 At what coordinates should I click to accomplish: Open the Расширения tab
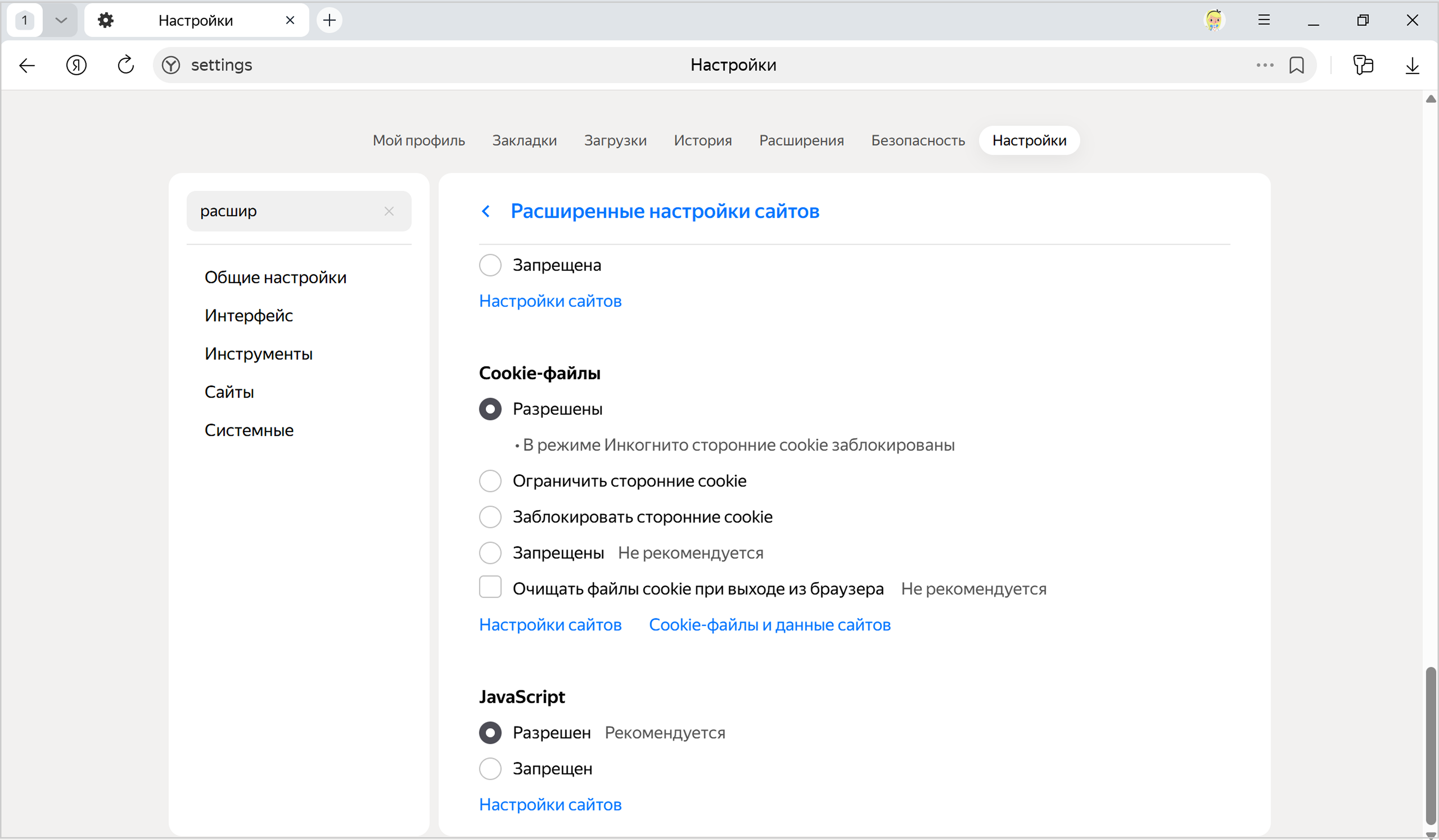click(801, 140)
